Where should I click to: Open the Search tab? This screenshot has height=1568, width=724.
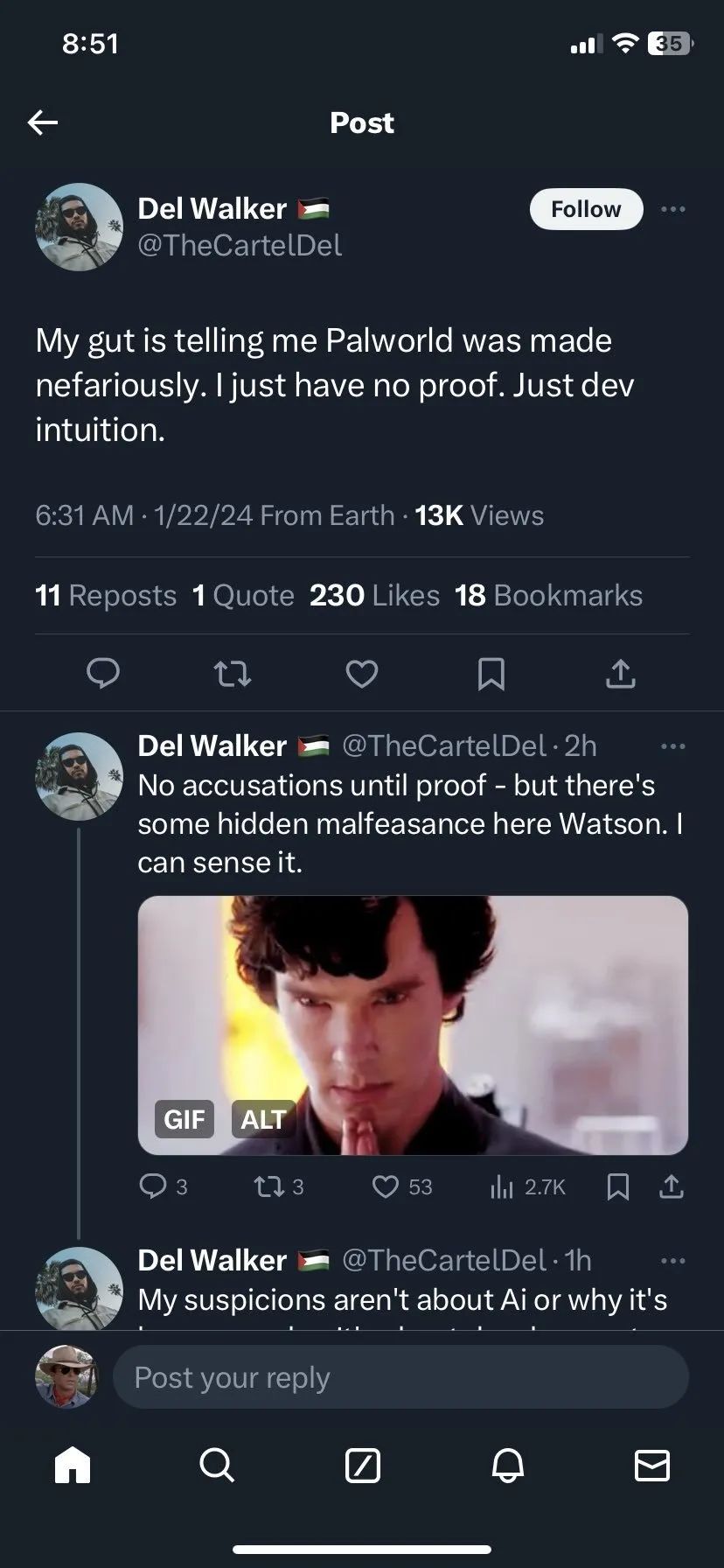point(217,1464)
